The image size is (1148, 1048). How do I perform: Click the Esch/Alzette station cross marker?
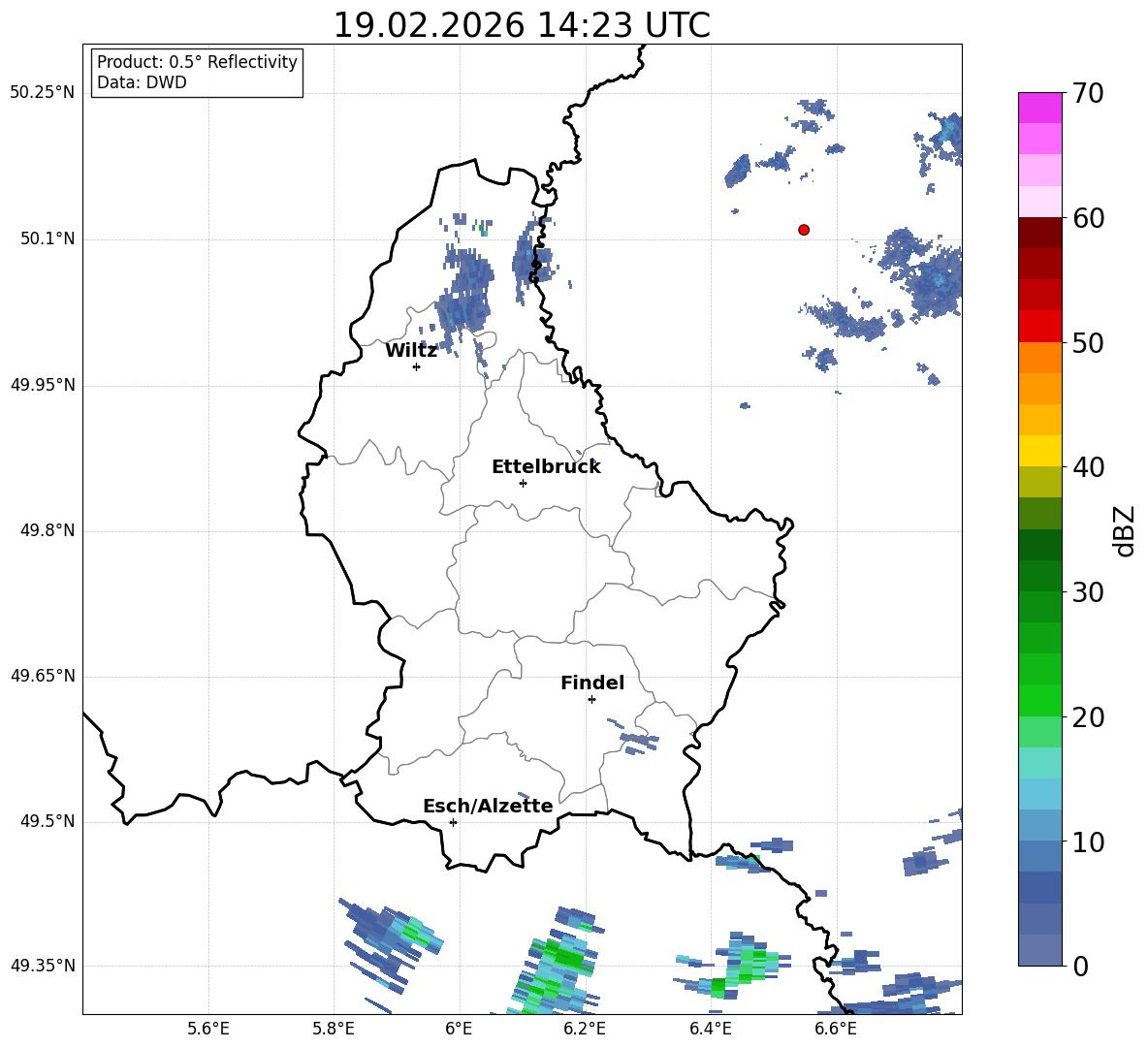click(x=453, y=822)
